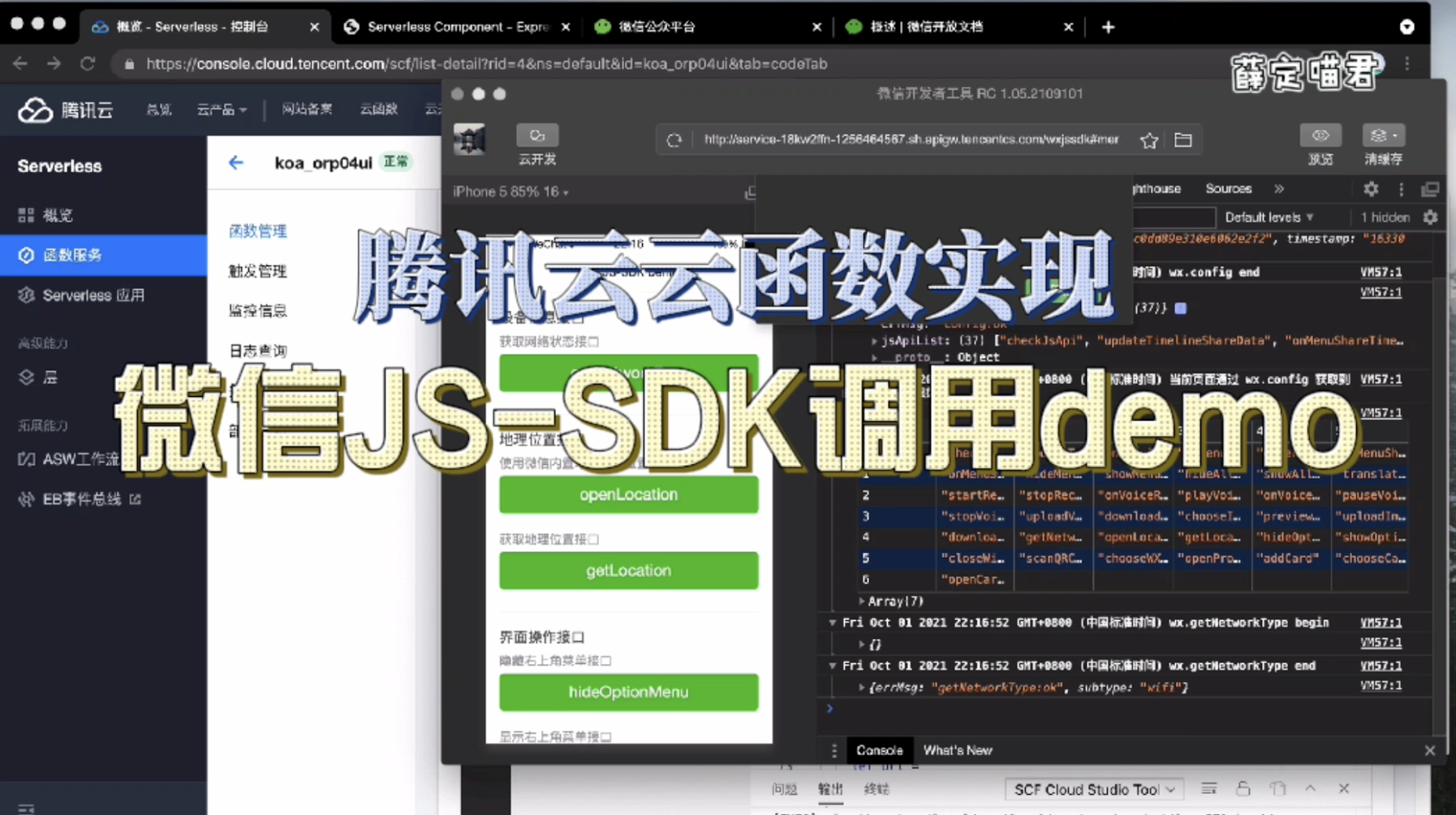
Task: Select the Console drawer tab
Action: [x=879, y=751]
